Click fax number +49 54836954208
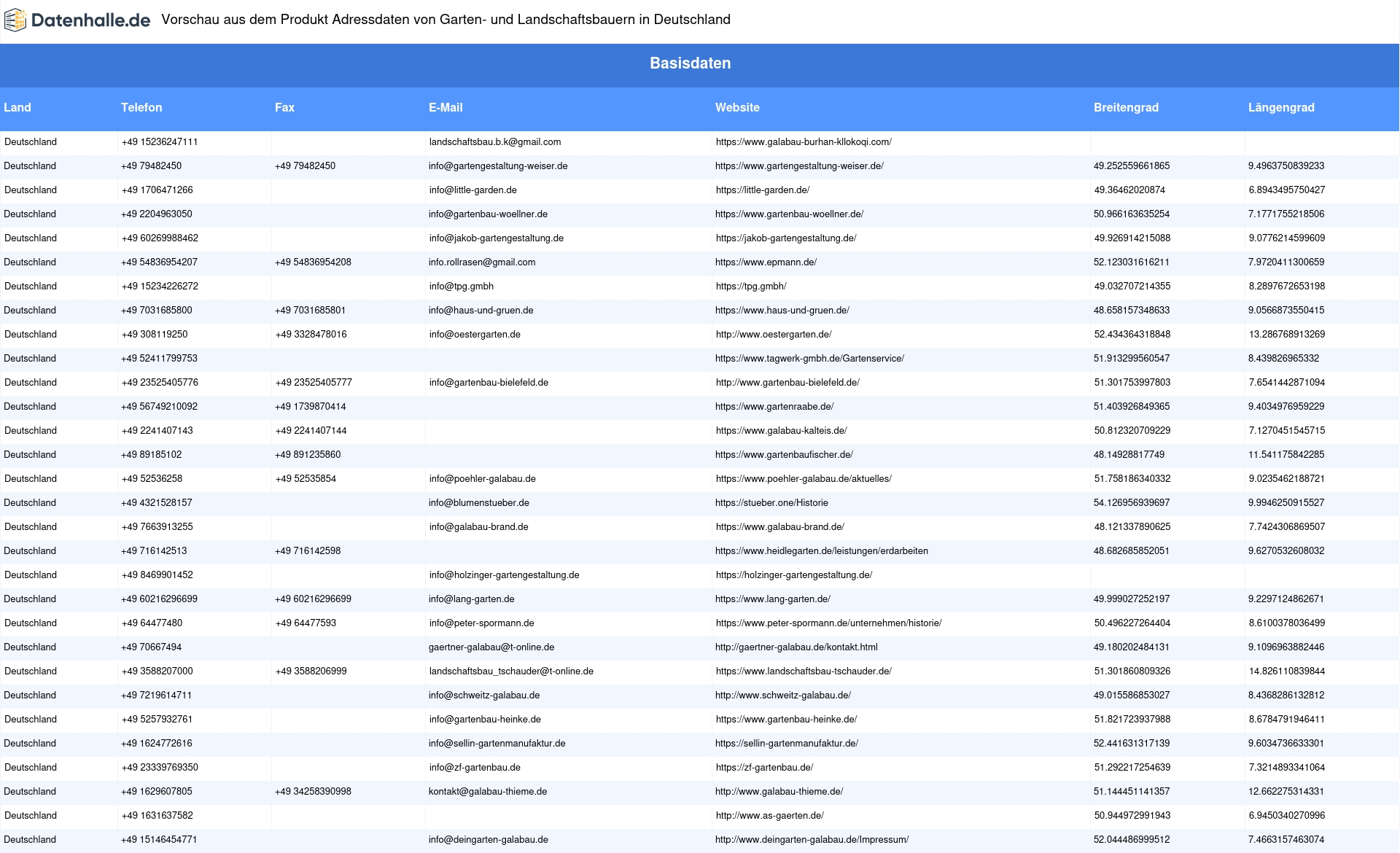The height and width of the screenshot is (853, 1400). point(313,262)
